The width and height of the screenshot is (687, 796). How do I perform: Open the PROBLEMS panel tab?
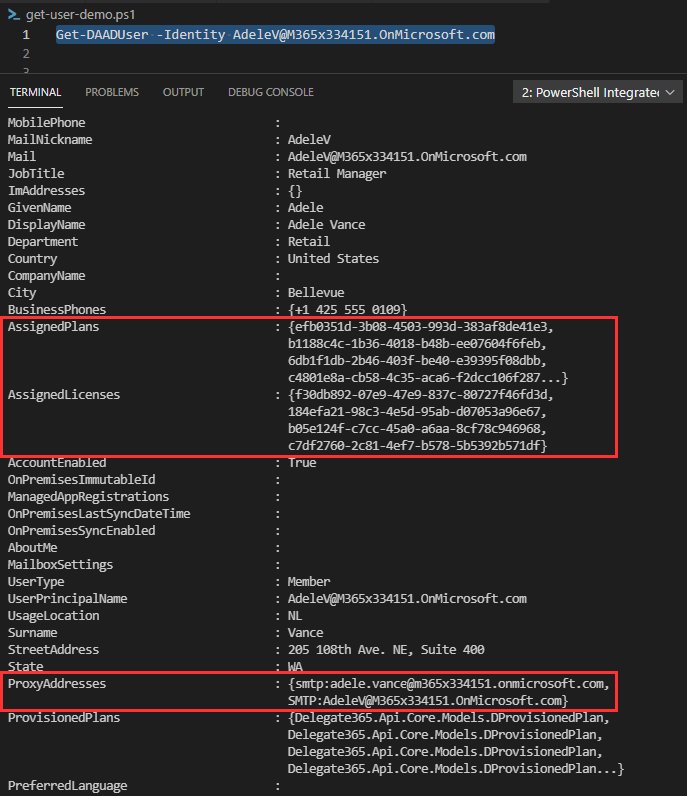pos(112,92)
